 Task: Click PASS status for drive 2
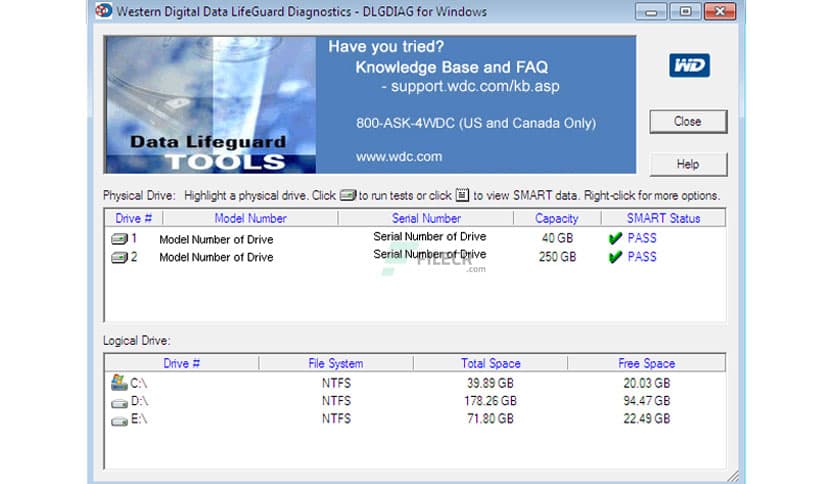pyautogui.click(x=642, y=257)
